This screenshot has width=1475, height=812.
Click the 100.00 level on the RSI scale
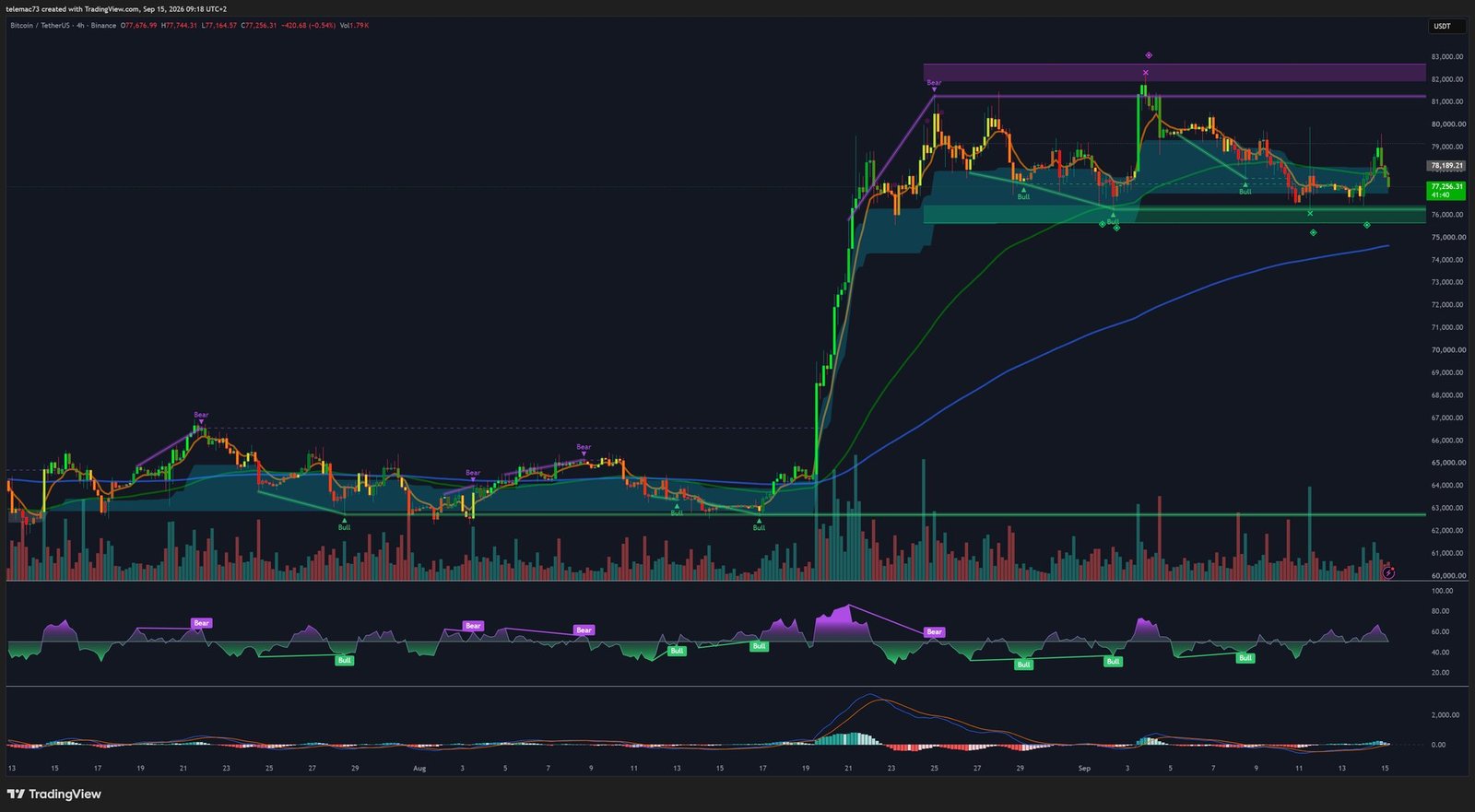coord(1442,591)
